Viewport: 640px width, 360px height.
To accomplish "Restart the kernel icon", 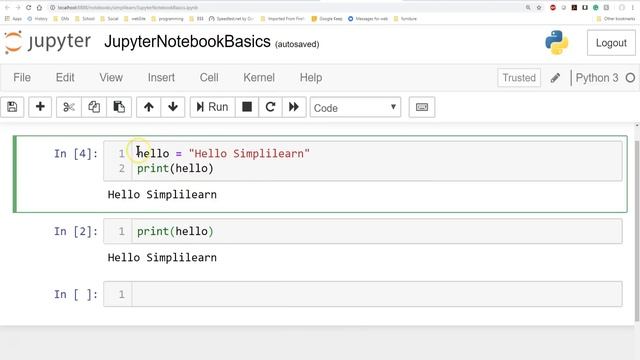I will 270,107.
